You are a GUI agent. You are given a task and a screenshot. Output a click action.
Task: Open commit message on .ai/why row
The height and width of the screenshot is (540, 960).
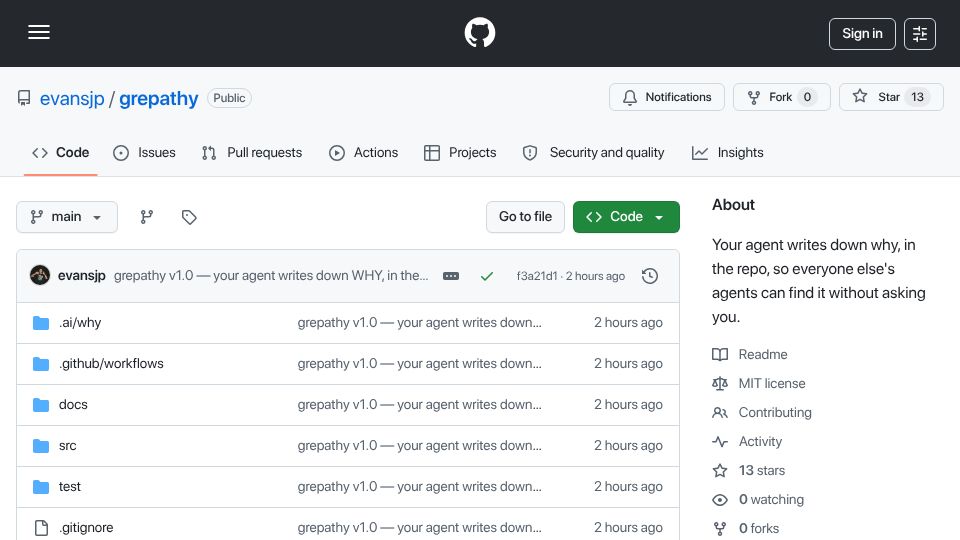419,323
